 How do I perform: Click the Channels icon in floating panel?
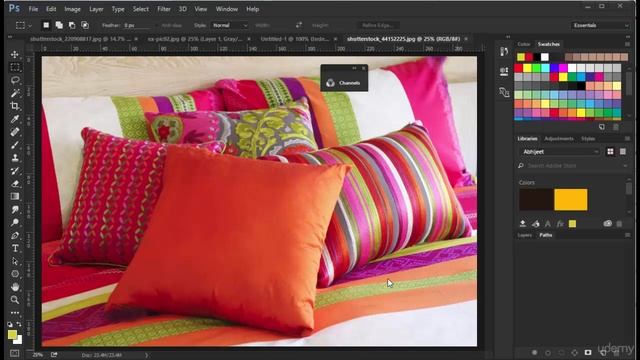click(x=330, y=83)
